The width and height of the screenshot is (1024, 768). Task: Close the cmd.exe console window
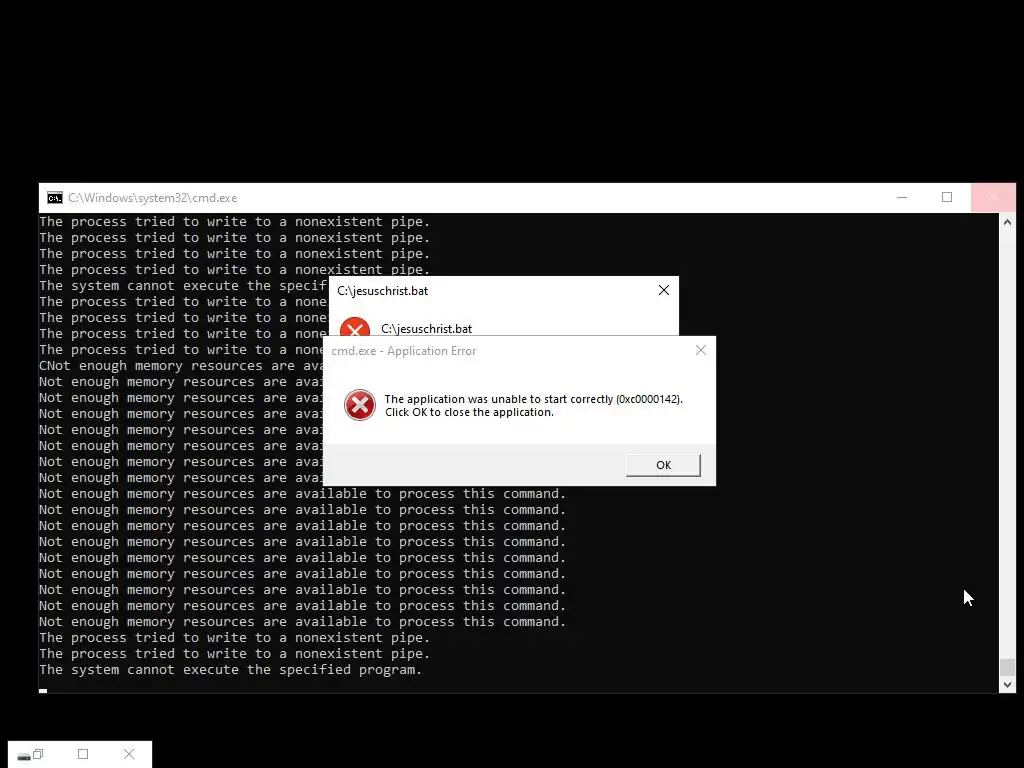coord(993,197)
